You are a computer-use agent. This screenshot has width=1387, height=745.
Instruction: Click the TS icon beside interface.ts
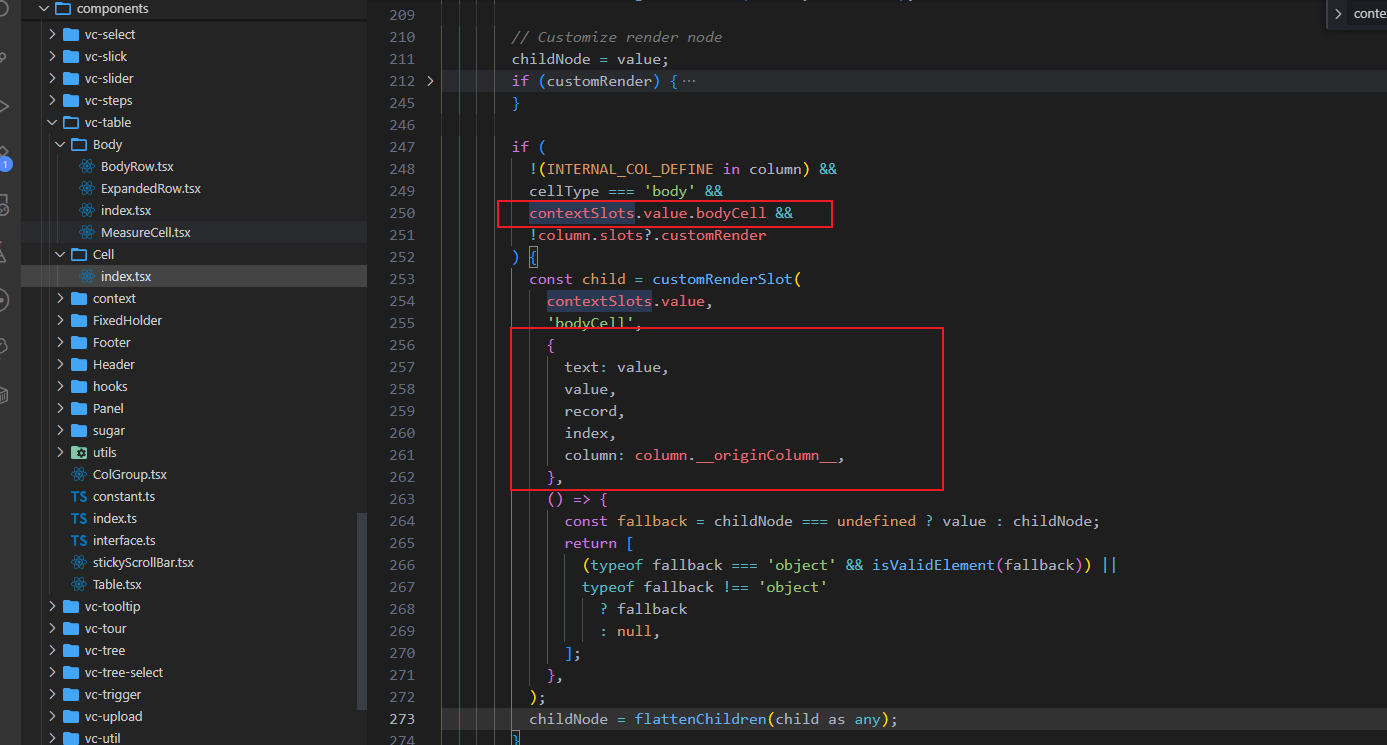77,540
